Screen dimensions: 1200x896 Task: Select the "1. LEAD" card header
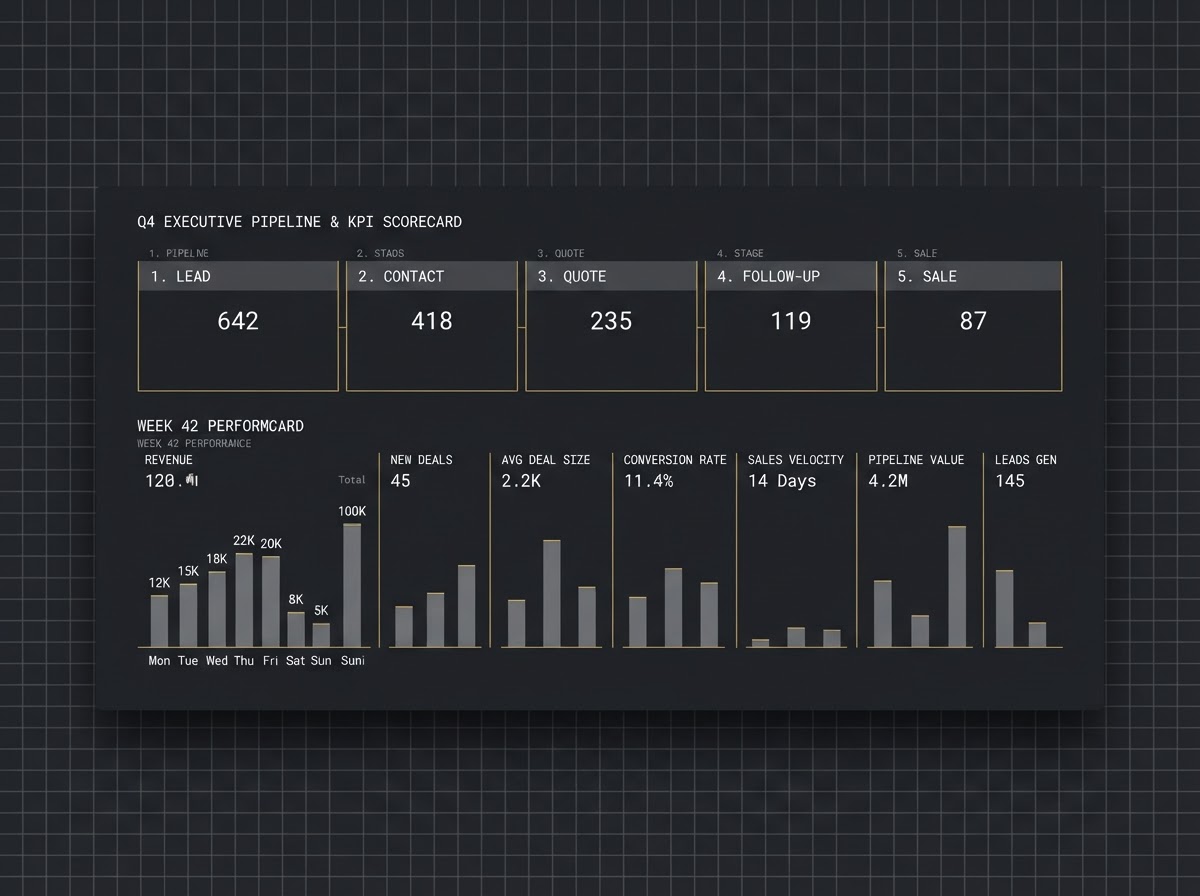click(238, 276)
